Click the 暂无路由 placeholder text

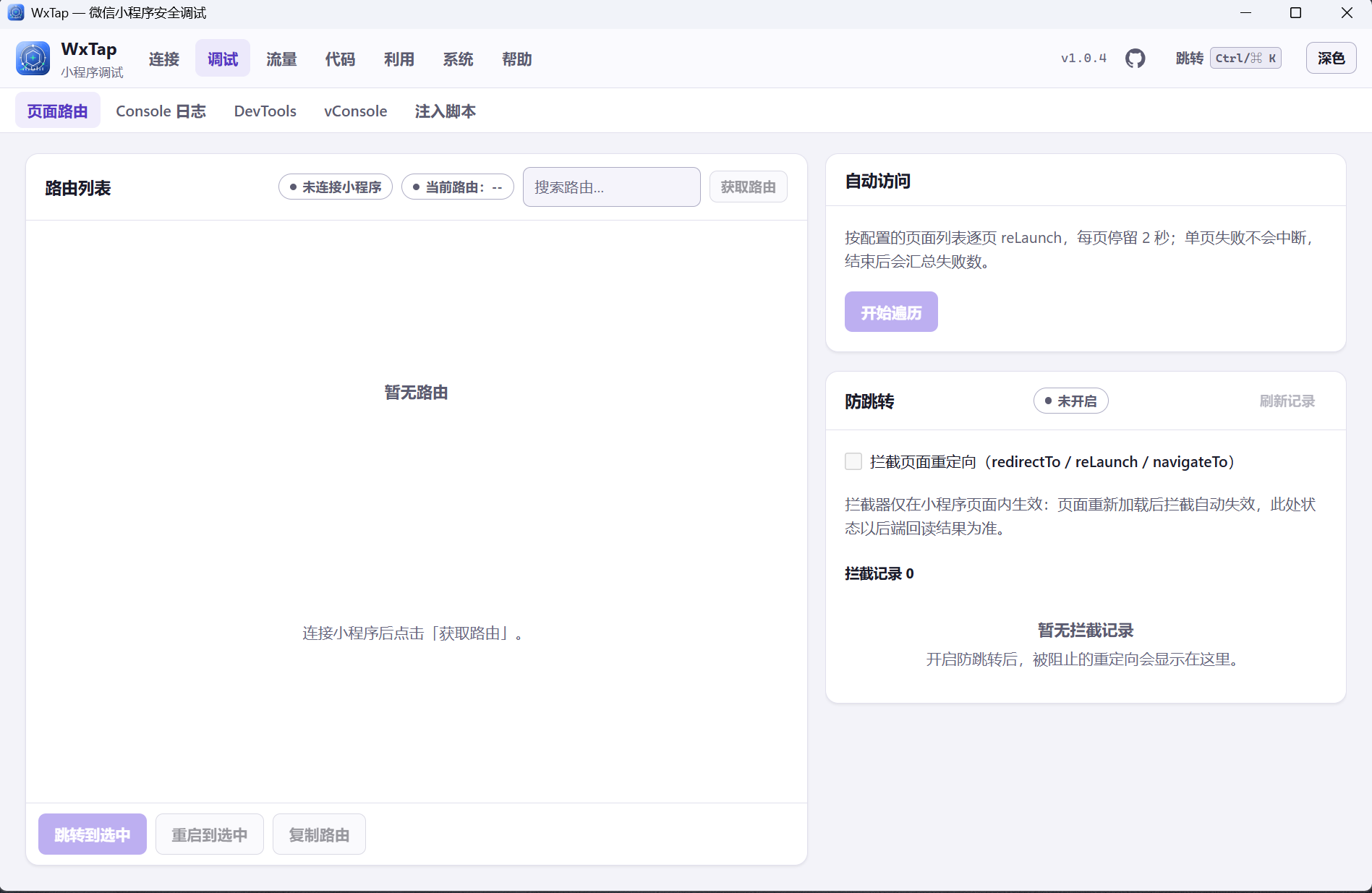[x=417, y=392]
